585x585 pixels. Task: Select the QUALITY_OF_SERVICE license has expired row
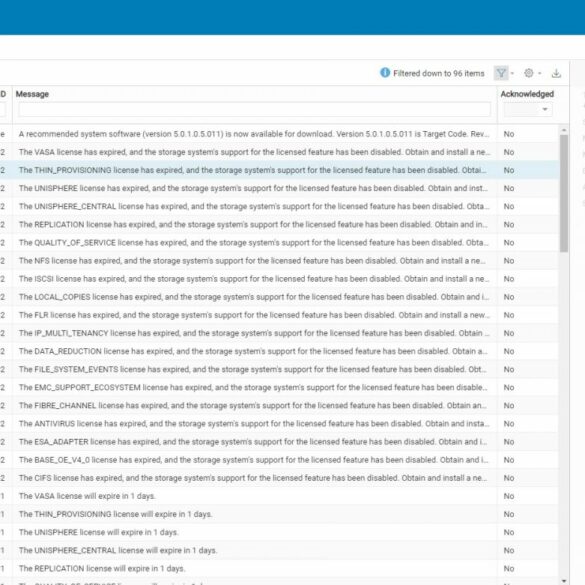279,243
